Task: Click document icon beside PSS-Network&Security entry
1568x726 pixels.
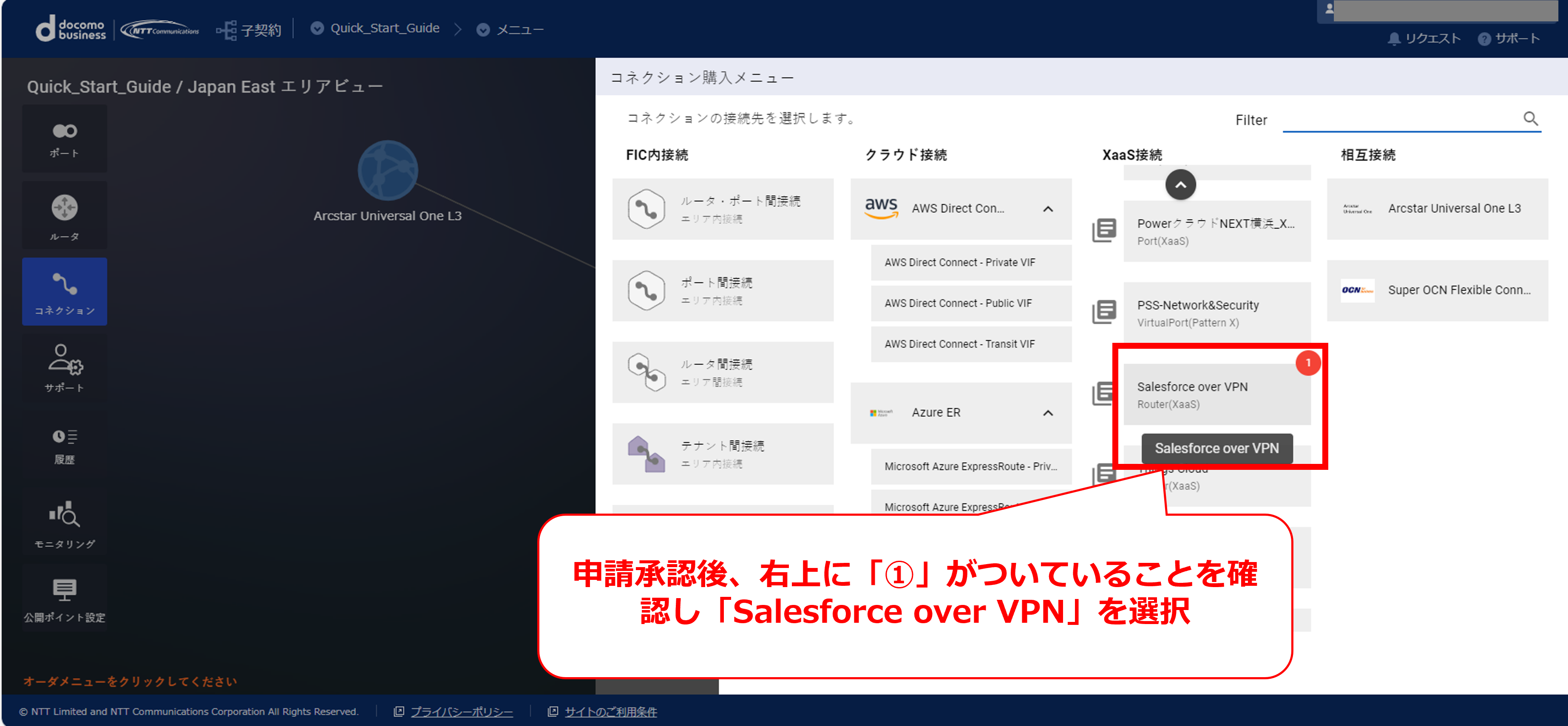Action: 1104,311
